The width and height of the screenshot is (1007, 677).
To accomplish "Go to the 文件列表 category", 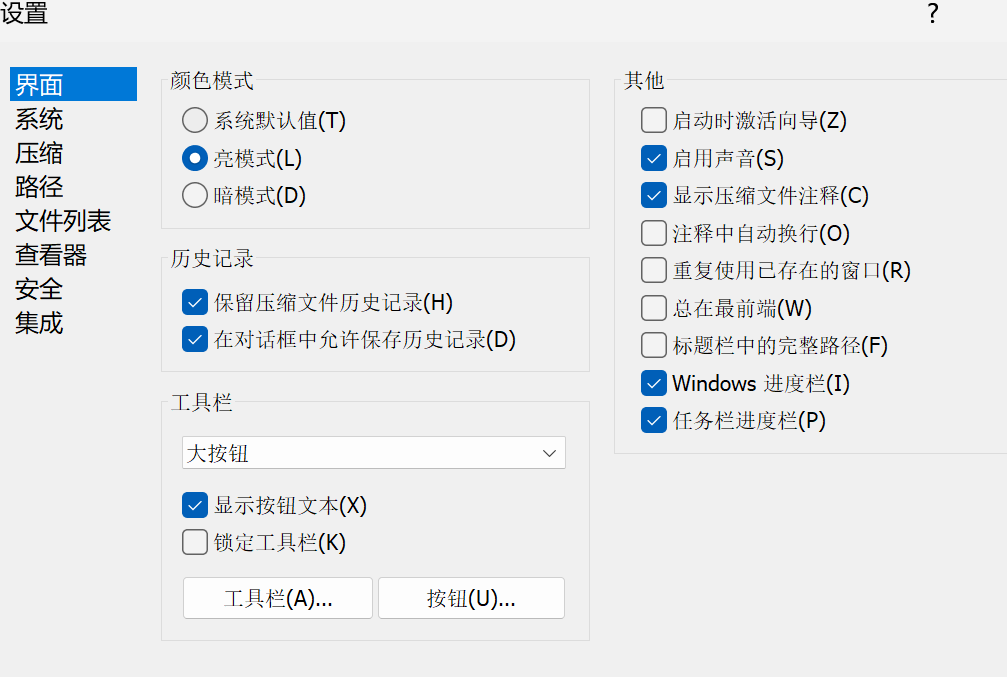I will pos(63,221).
